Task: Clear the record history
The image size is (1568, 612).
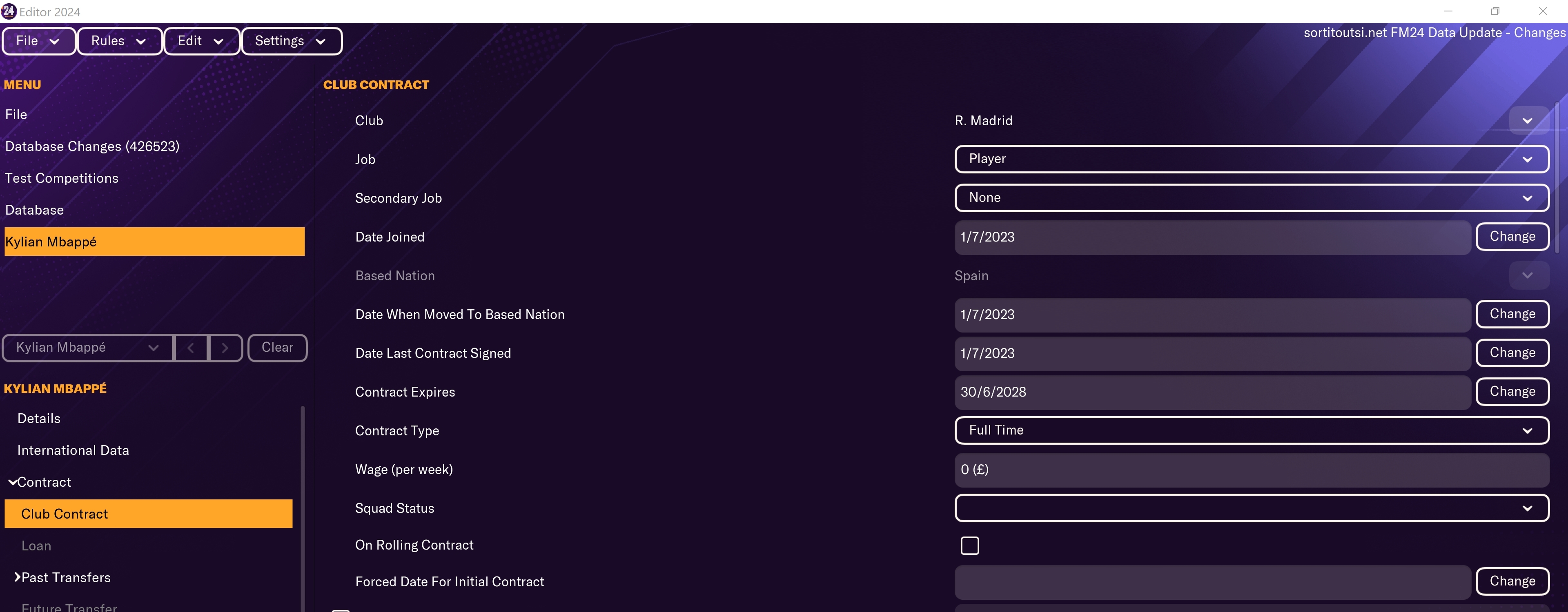Action: pos(278,347)
